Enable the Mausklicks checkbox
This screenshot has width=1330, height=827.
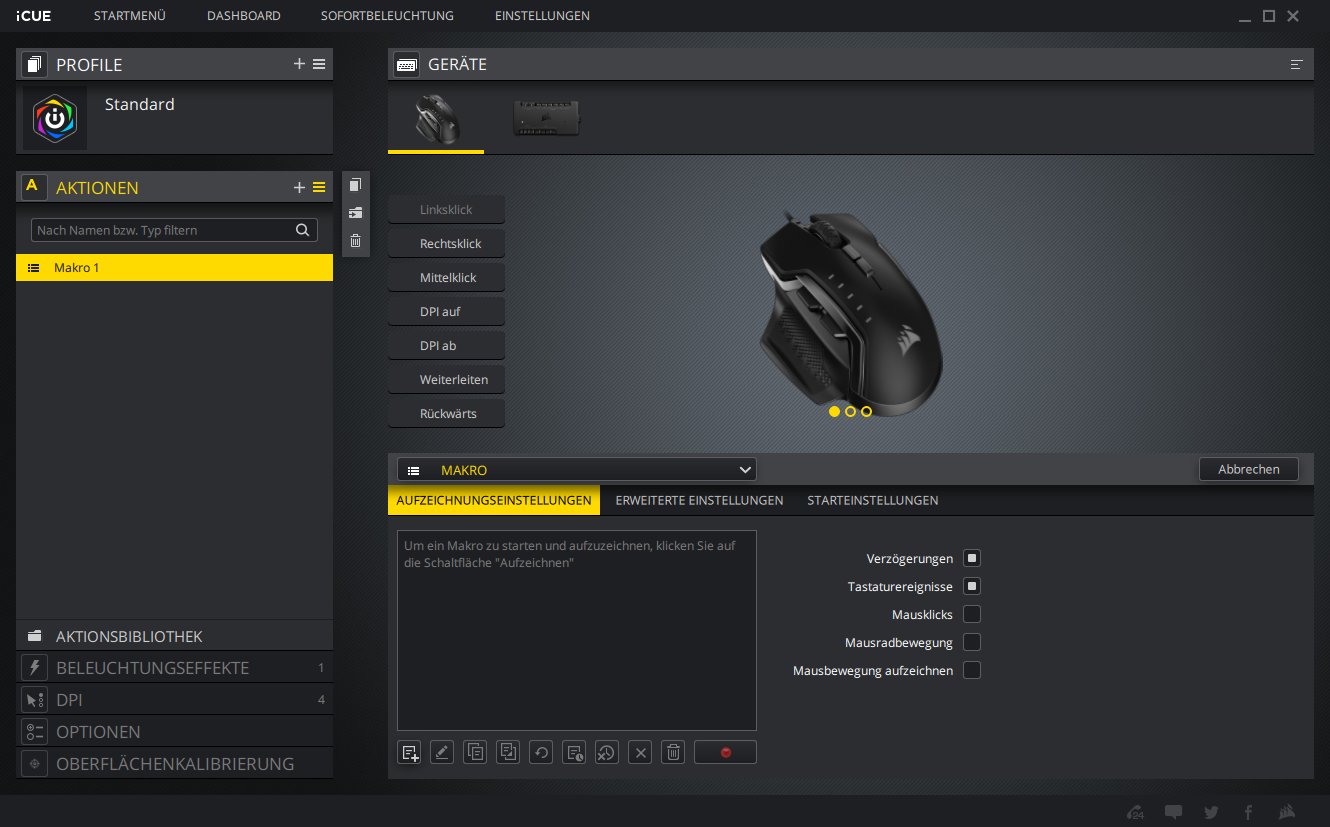(x=972, y=614)
